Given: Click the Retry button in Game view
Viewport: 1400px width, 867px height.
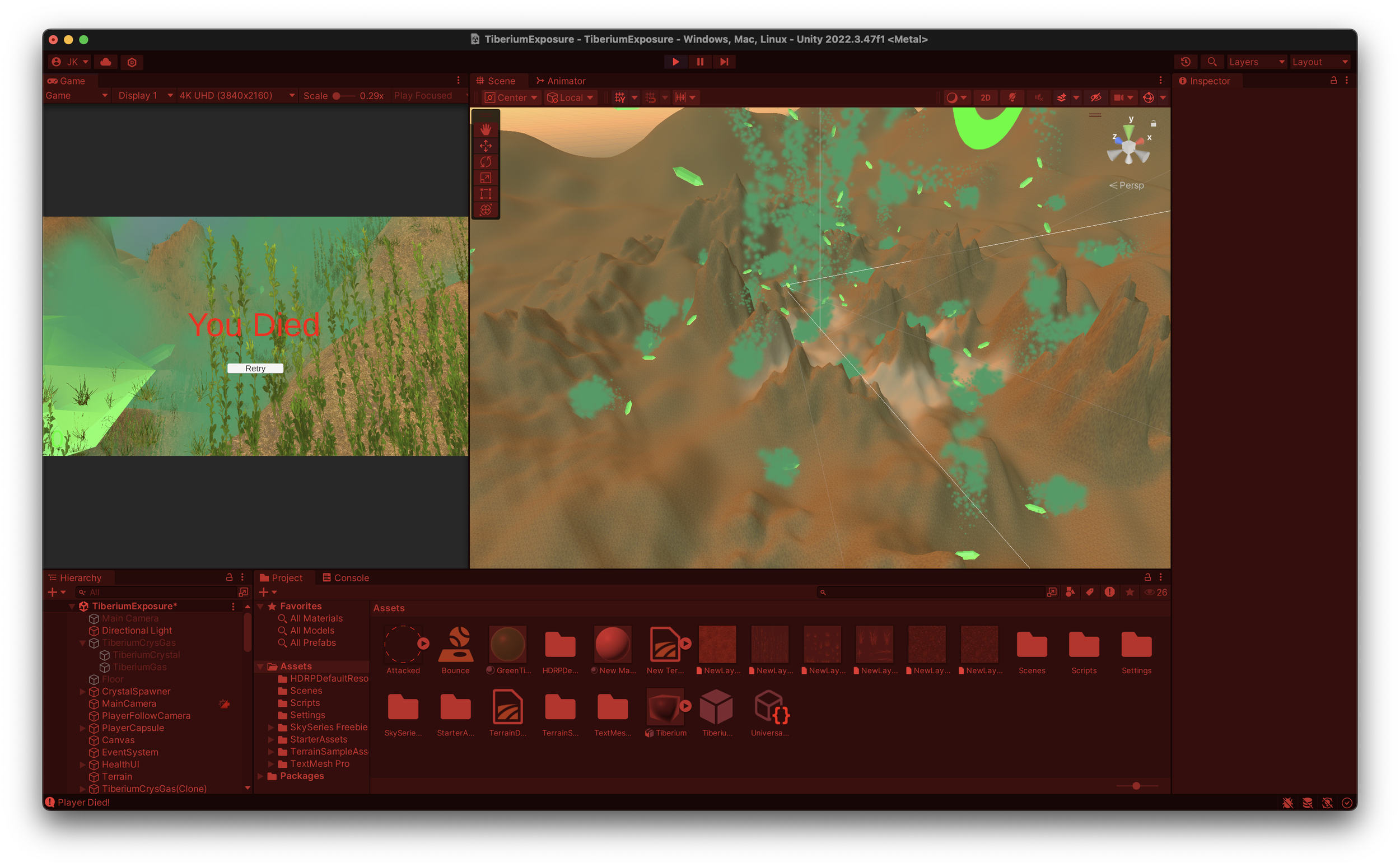Looking at the screenshot, I should pyautogui.click(x=255, y=369).
